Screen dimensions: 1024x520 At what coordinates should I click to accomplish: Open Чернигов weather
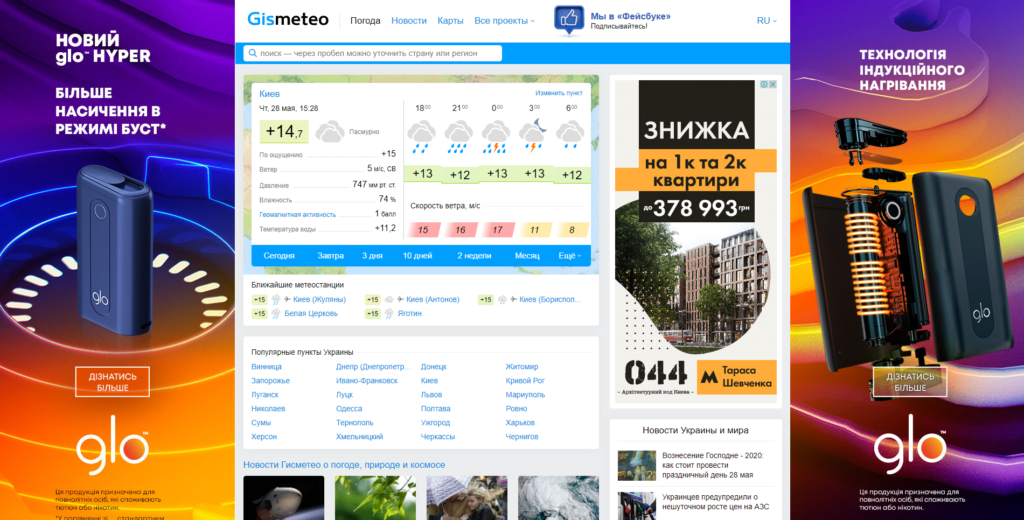[x=522, y=436]
